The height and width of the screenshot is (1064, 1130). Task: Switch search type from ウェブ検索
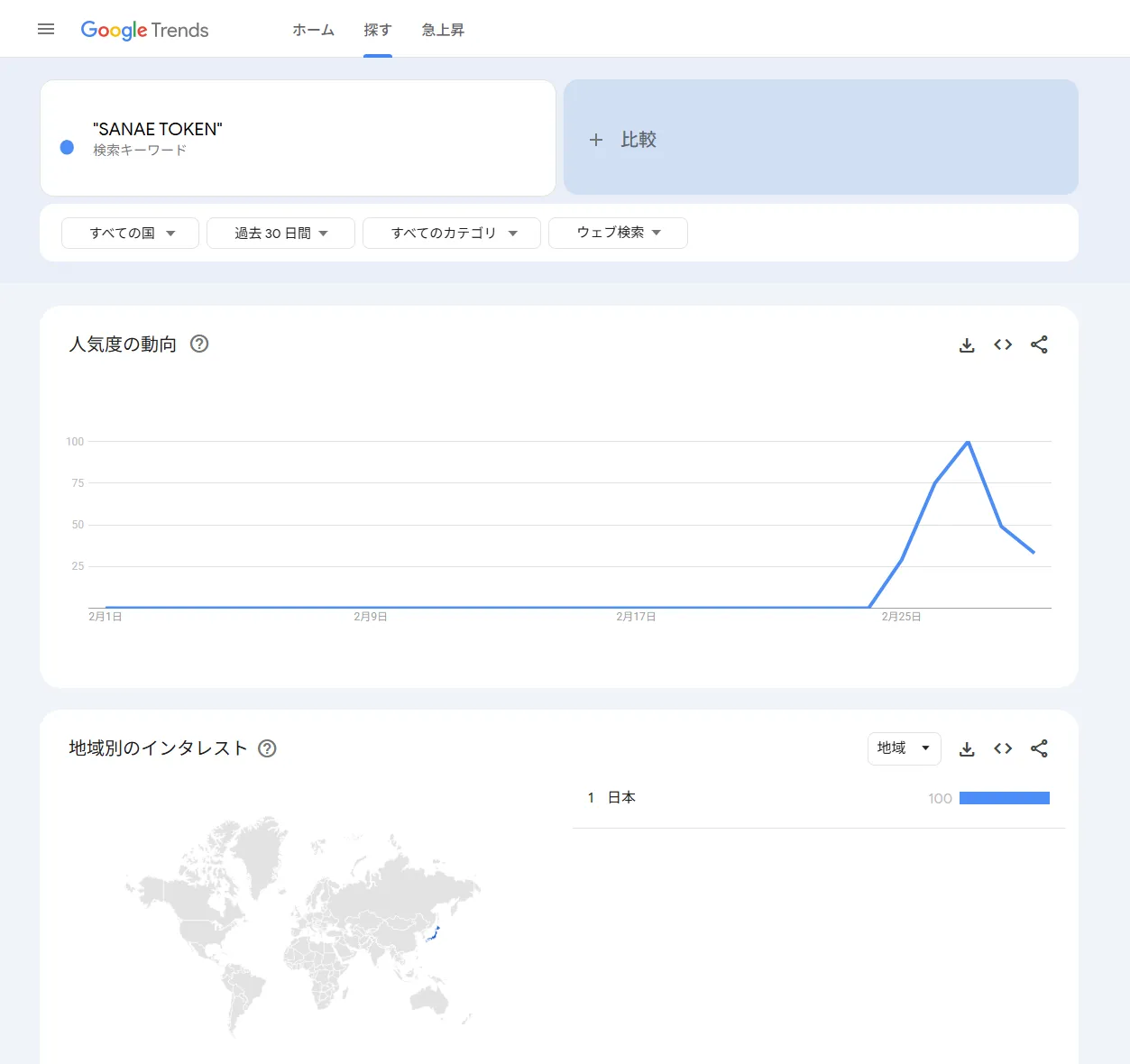(618, 233)
